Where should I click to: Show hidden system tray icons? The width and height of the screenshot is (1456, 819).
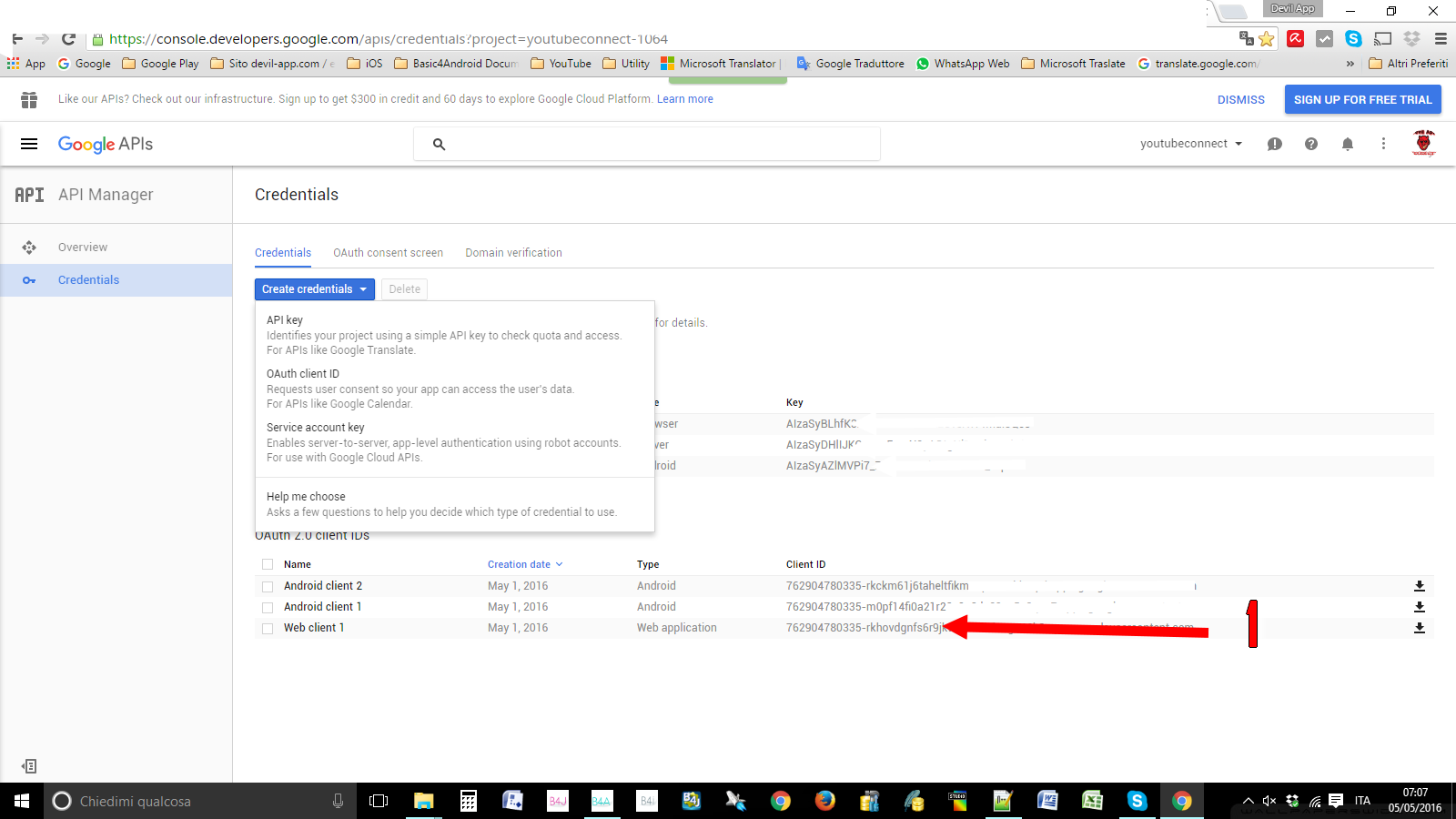1248,801
